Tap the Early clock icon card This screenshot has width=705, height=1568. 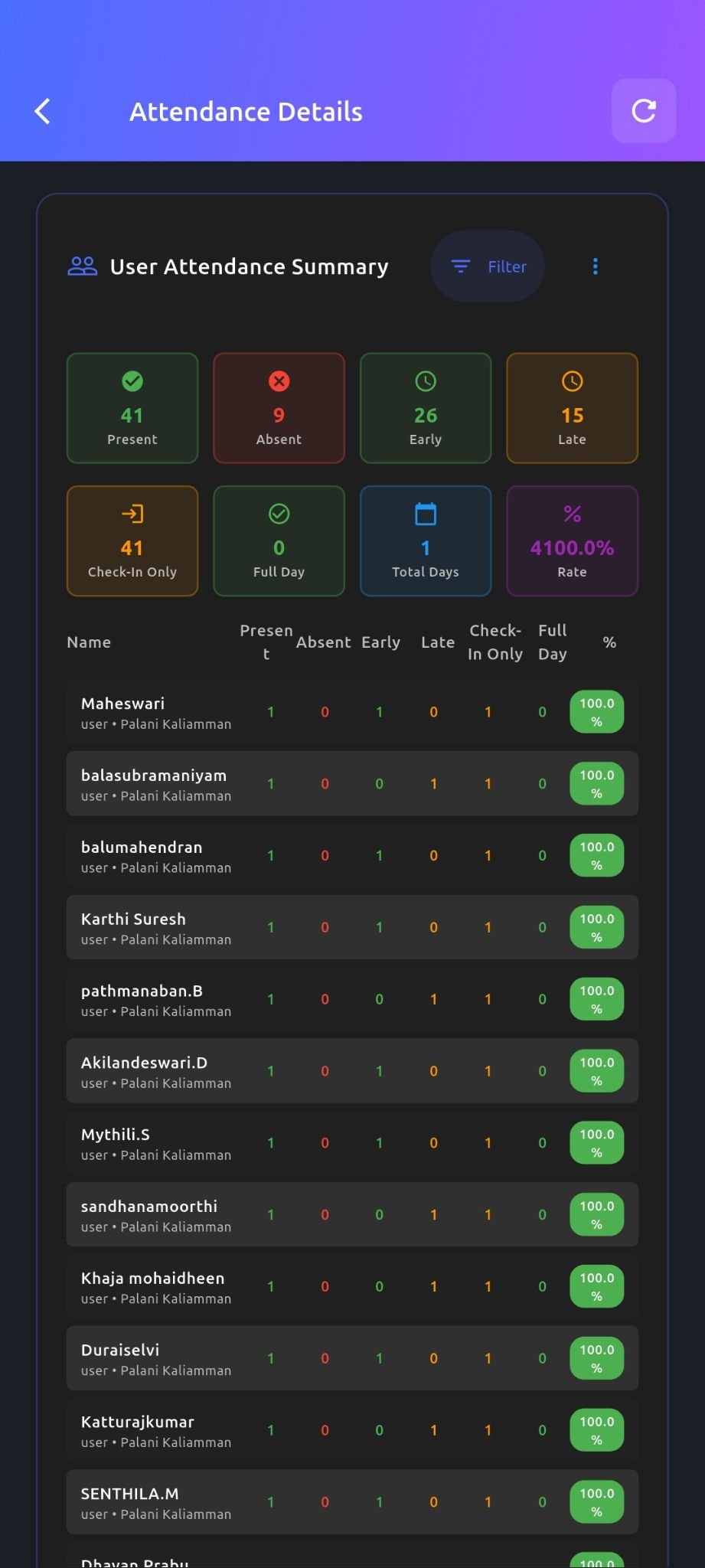(x=426, y=408)
